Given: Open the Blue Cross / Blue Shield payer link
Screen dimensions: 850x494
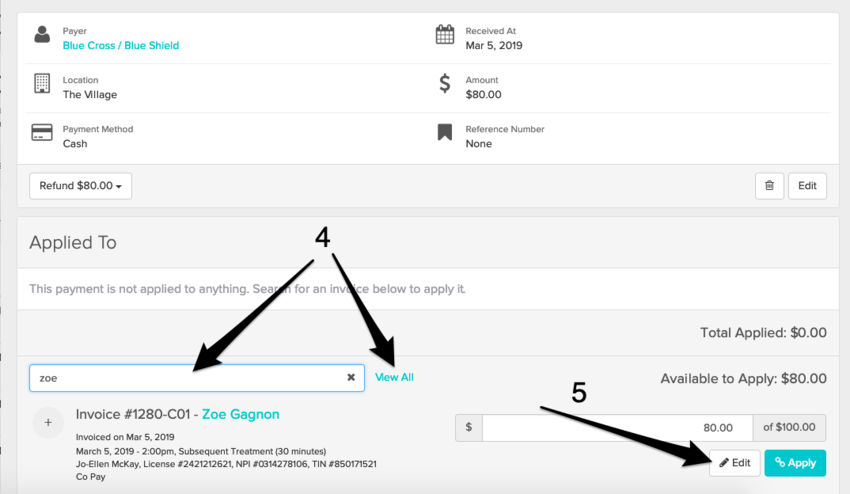Looking at the screenshot, I should click(121, 45).
